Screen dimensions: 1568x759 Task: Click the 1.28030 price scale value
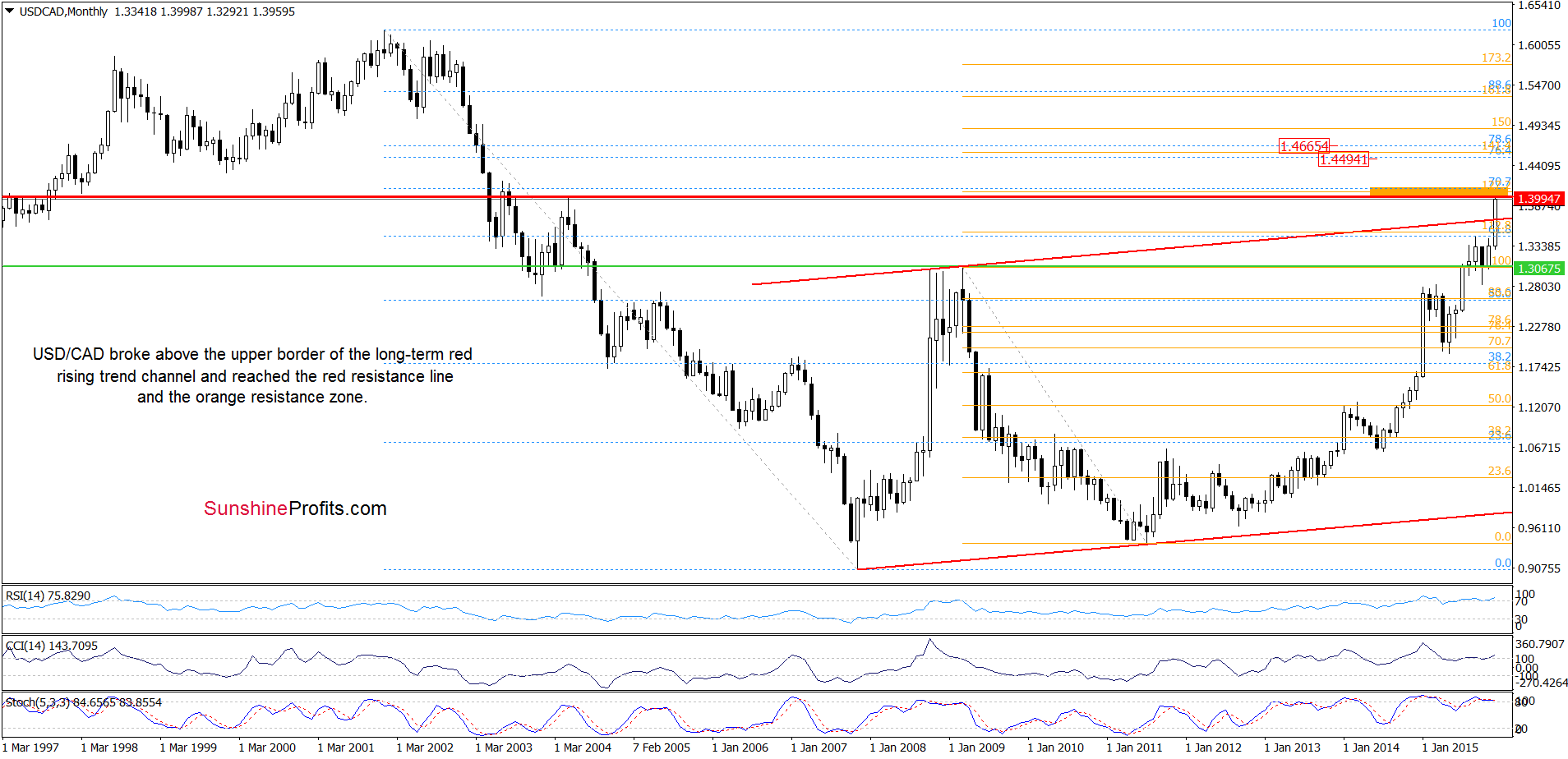pyautogui.click(x=1538, y=287)
